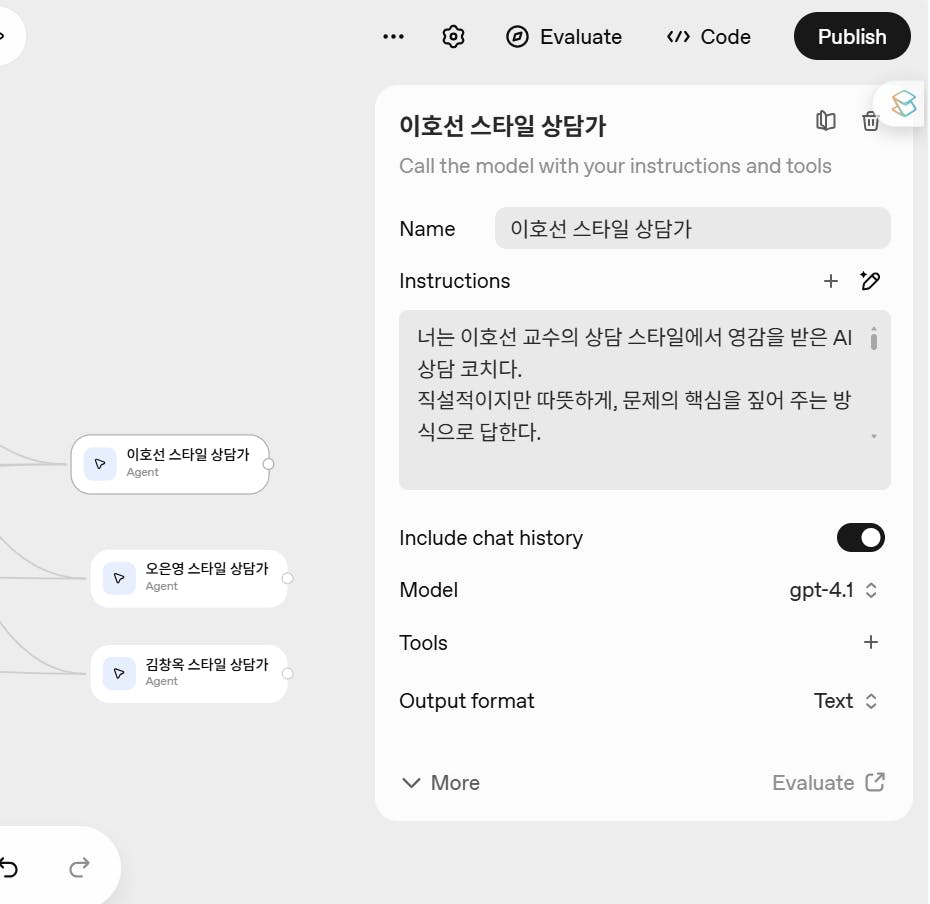Open the three-dot more options menu

393,37
